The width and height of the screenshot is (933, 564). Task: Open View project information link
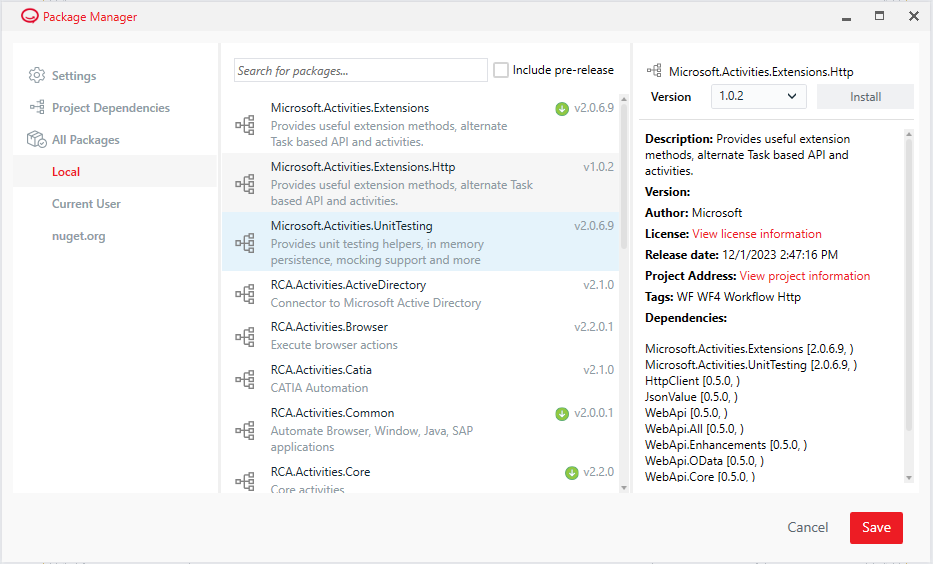[804, 276]
